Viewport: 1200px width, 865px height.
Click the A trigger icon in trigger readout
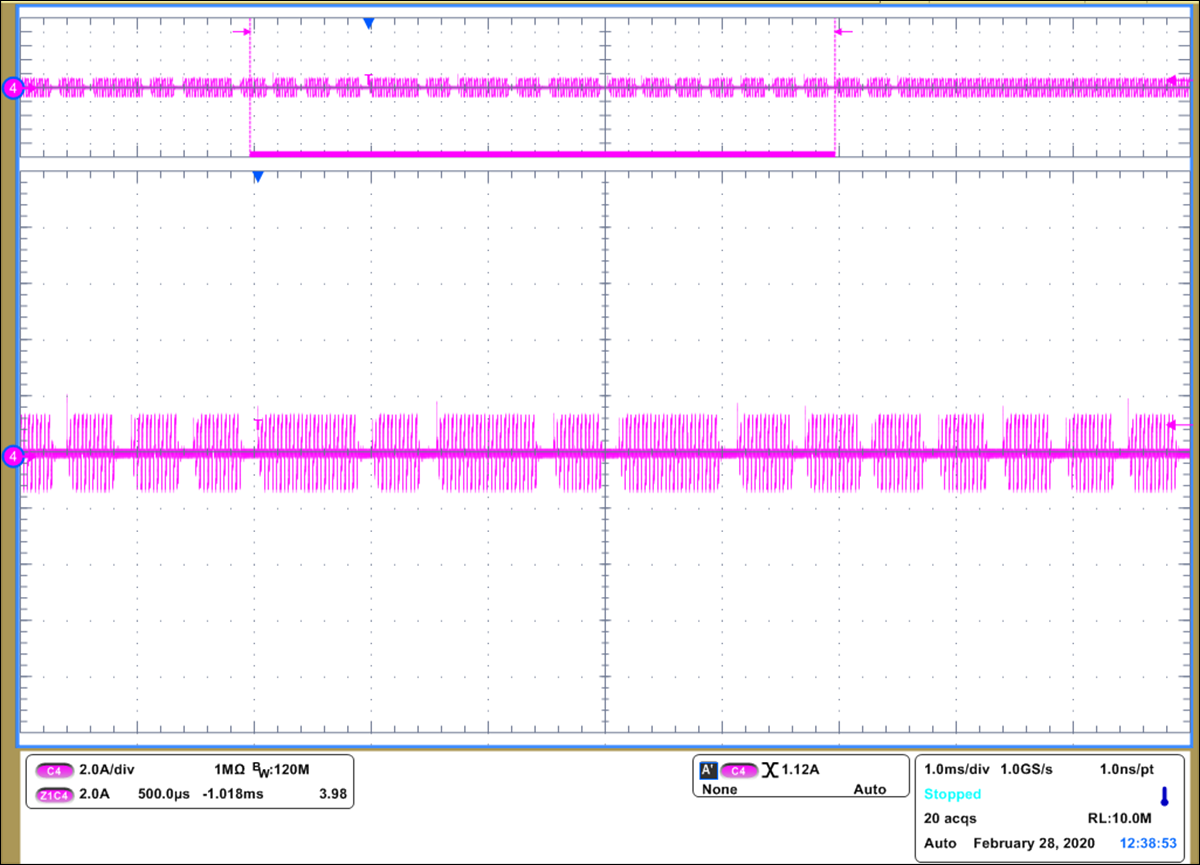(x=707, y=770)
